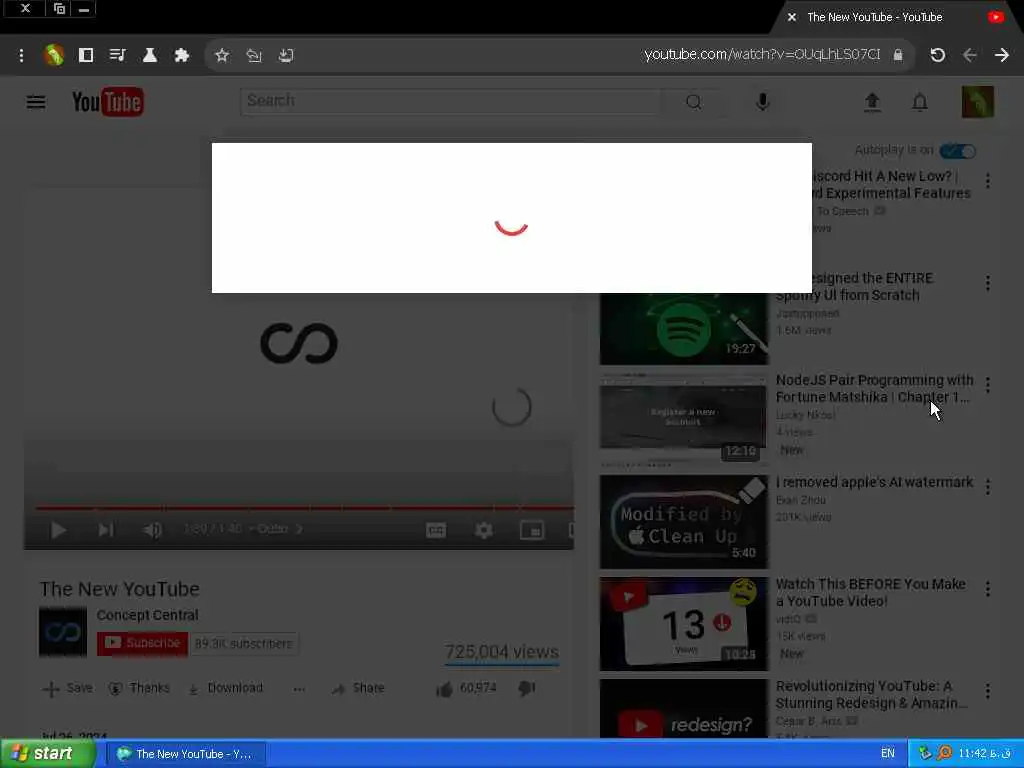Click the install page icon in address bar
Screen dimensions: 1024x768
pyautogui.click(x=286, y=56)
